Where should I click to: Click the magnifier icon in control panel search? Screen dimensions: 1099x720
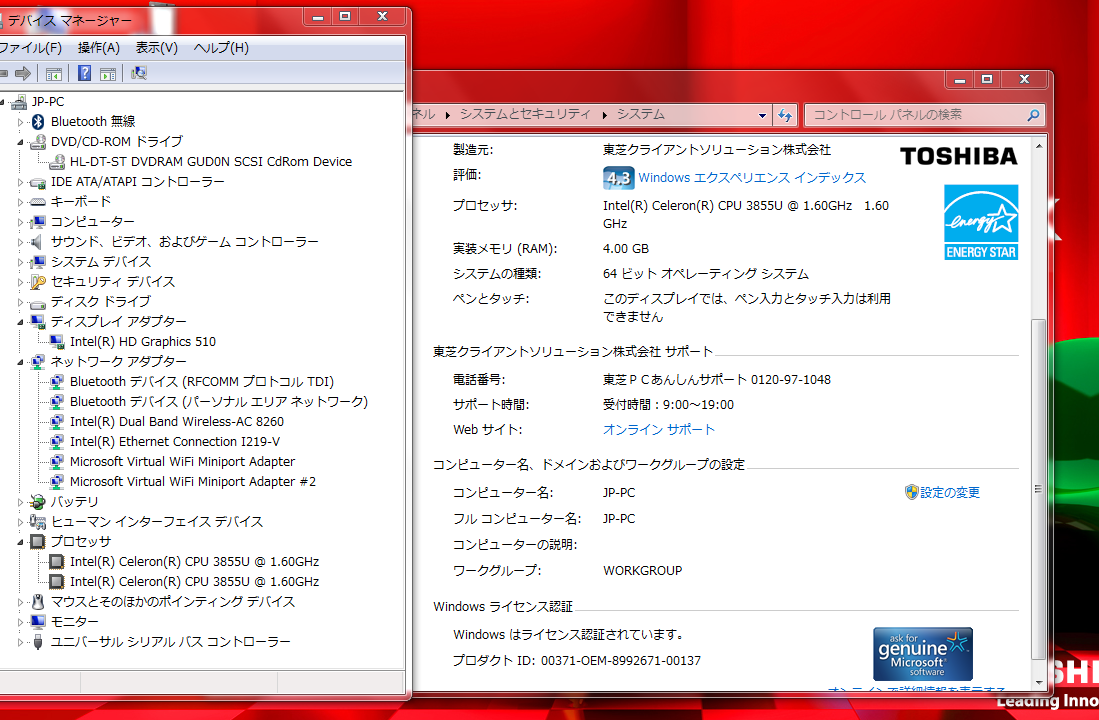tap(1032, 115)
